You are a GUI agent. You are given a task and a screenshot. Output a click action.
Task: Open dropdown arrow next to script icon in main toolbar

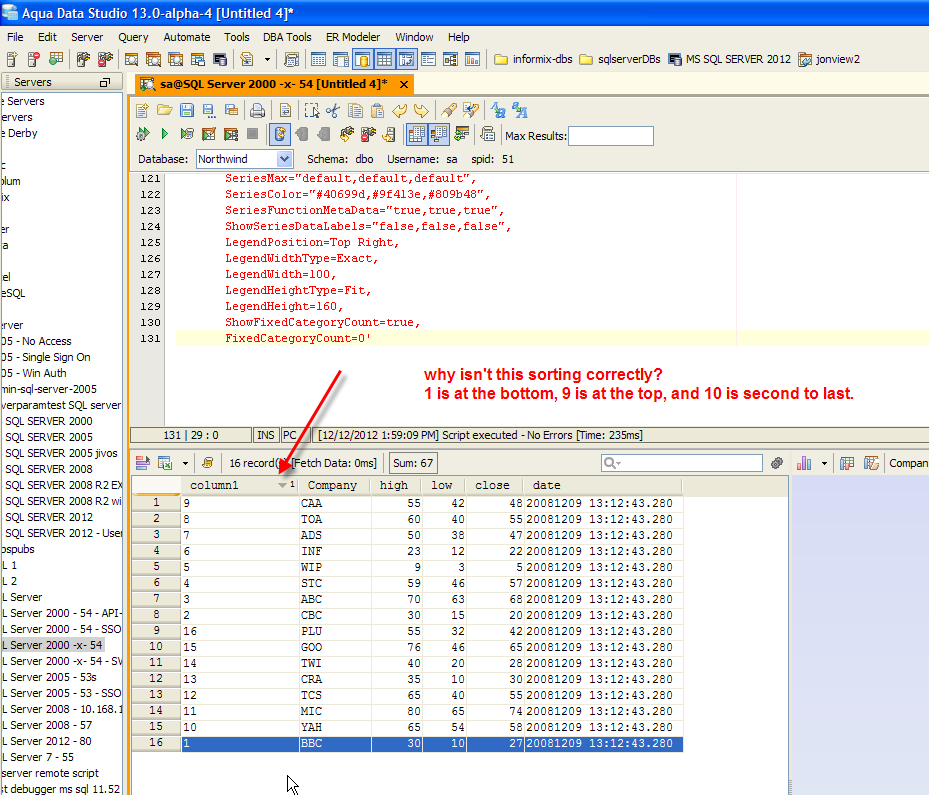[267, 59]
